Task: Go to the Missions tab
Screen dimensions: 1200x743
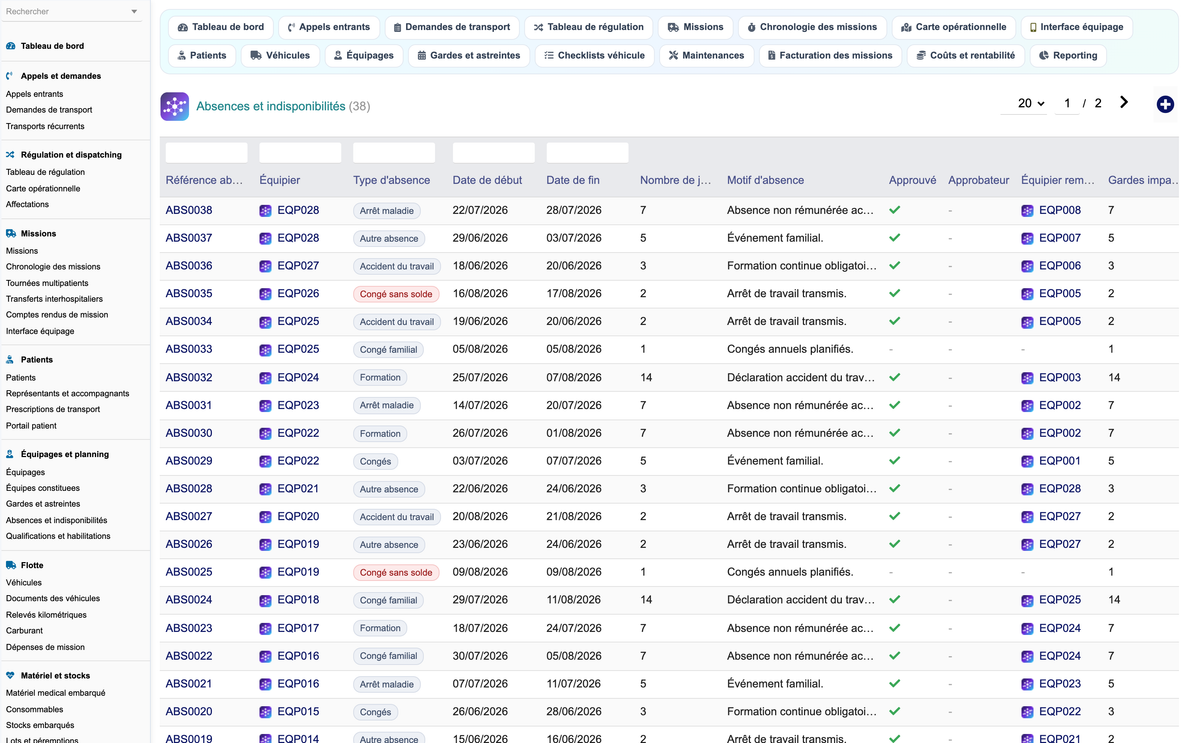Action: coord(695,27)
